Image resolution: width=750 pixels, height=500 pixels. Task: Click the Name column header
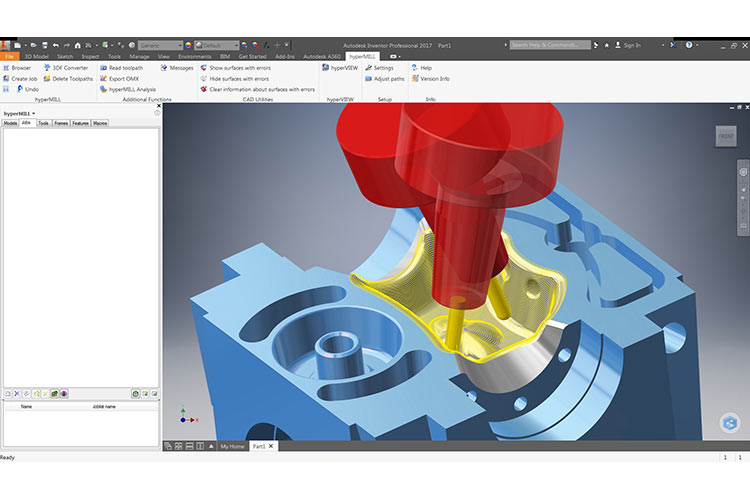[x=26, y=407]
